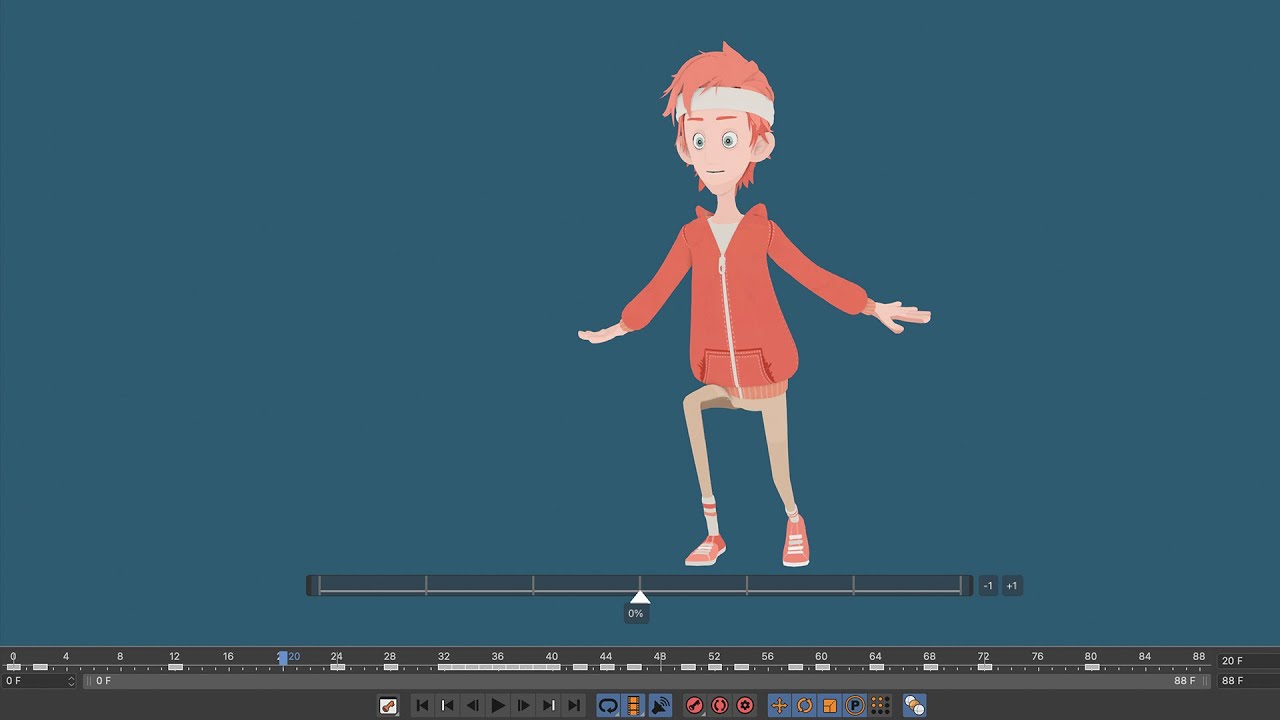The image size is (1280, 720).
Task: Toggle point level animation dots icon
Action: point(880,706)
